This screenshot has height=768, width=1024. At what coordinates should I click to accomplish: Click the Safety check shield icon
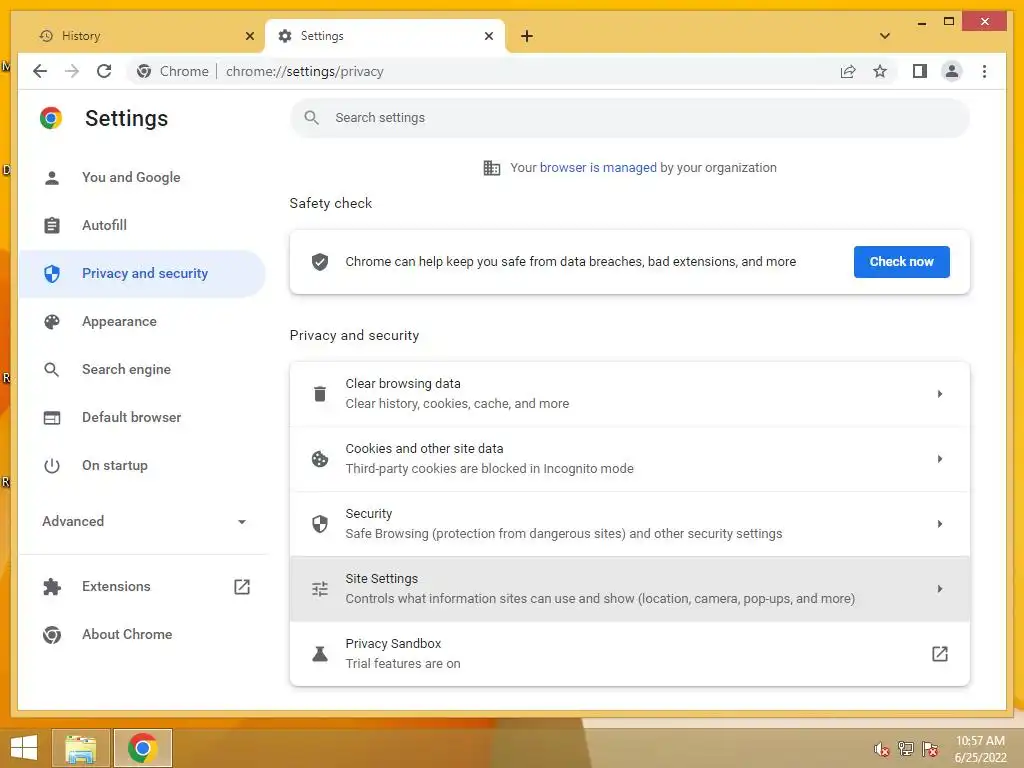(320, 262)
